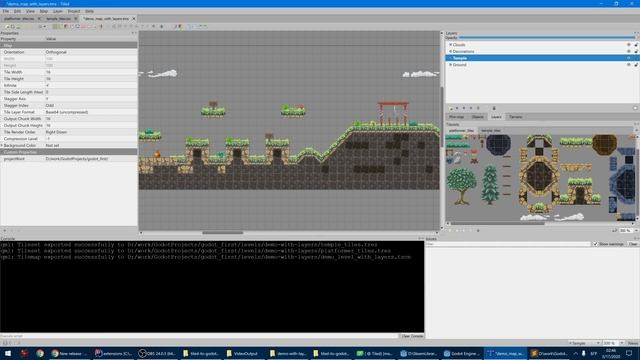
Task: Open the Layer menu
Action: [x=58, y=11]
